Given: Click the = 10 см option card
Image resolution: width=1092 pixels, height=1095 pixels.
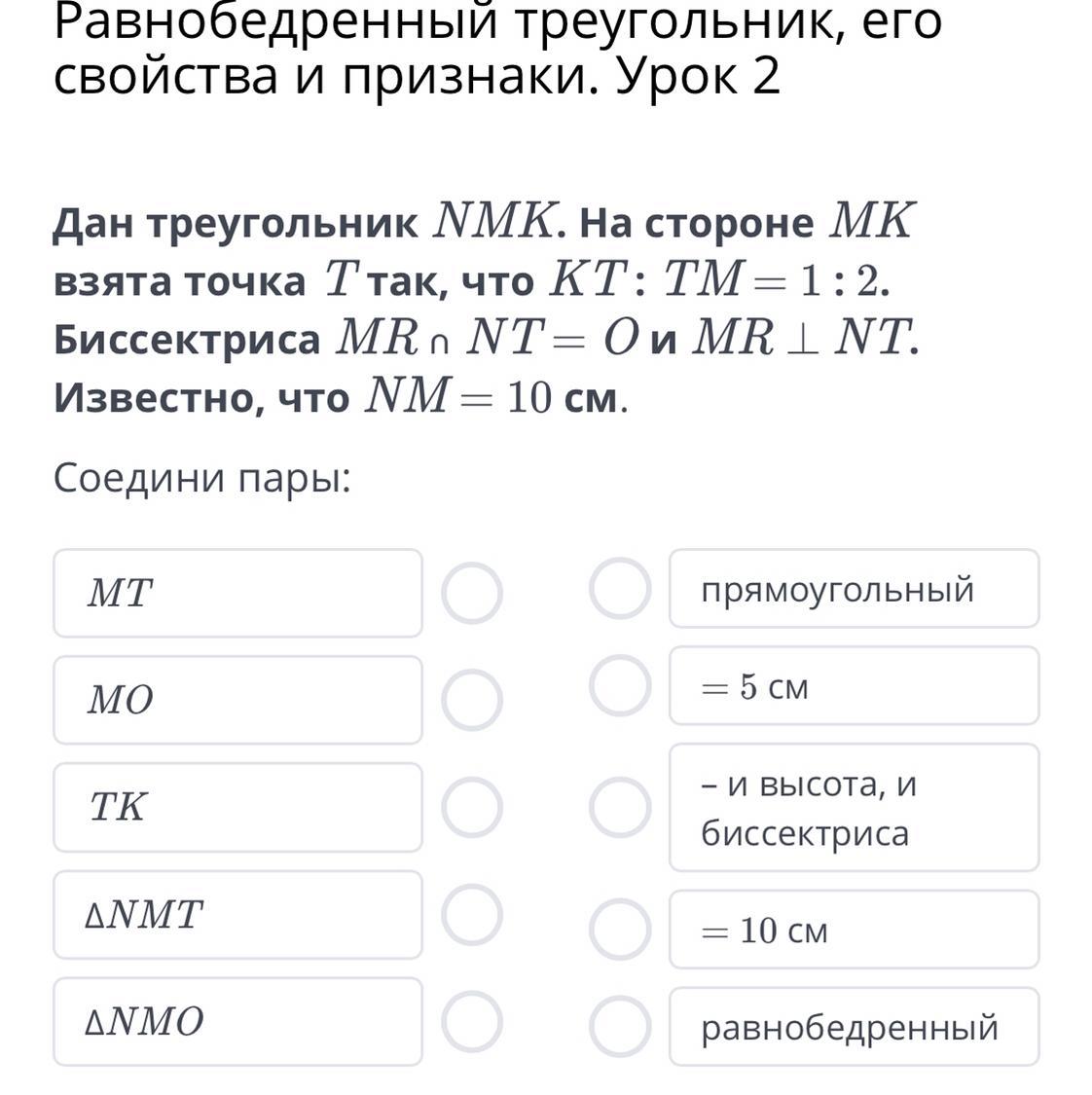Looking at the screenshot, I should pyautogui.click(x=854, y=930).
